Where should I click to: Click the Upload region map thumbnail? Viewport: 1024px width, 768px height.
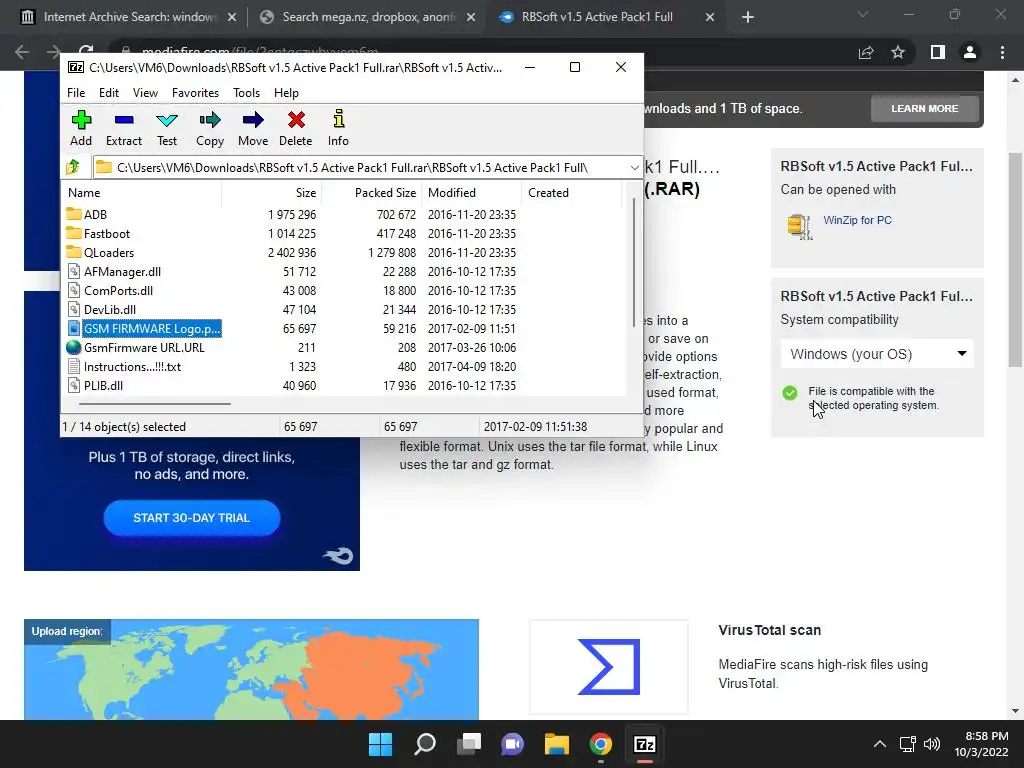point(251,669)
